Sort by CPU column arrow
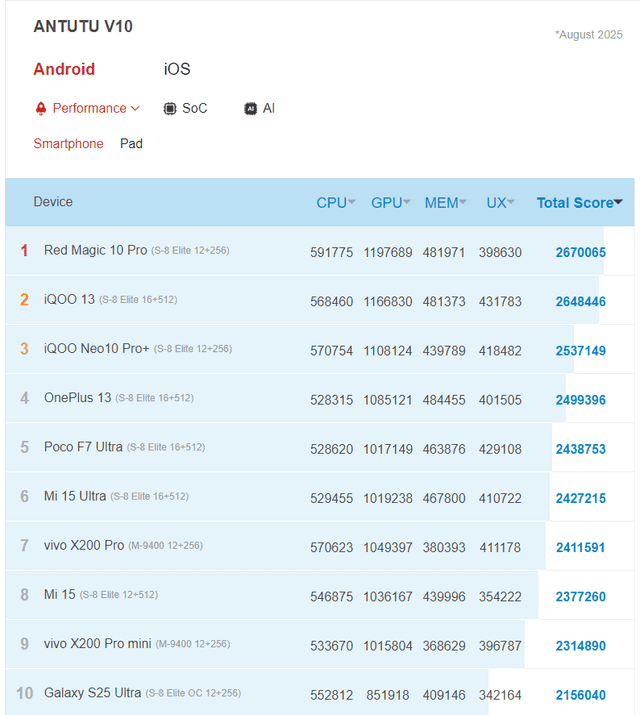 pos(352,203)
